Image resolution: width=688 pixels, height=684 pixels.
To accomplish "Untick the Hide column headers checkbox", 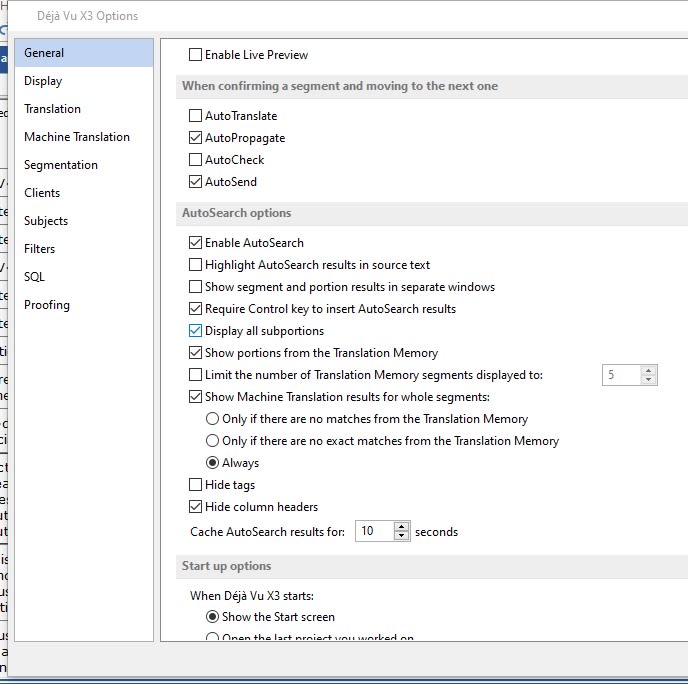I will click(x=195, y=507).
